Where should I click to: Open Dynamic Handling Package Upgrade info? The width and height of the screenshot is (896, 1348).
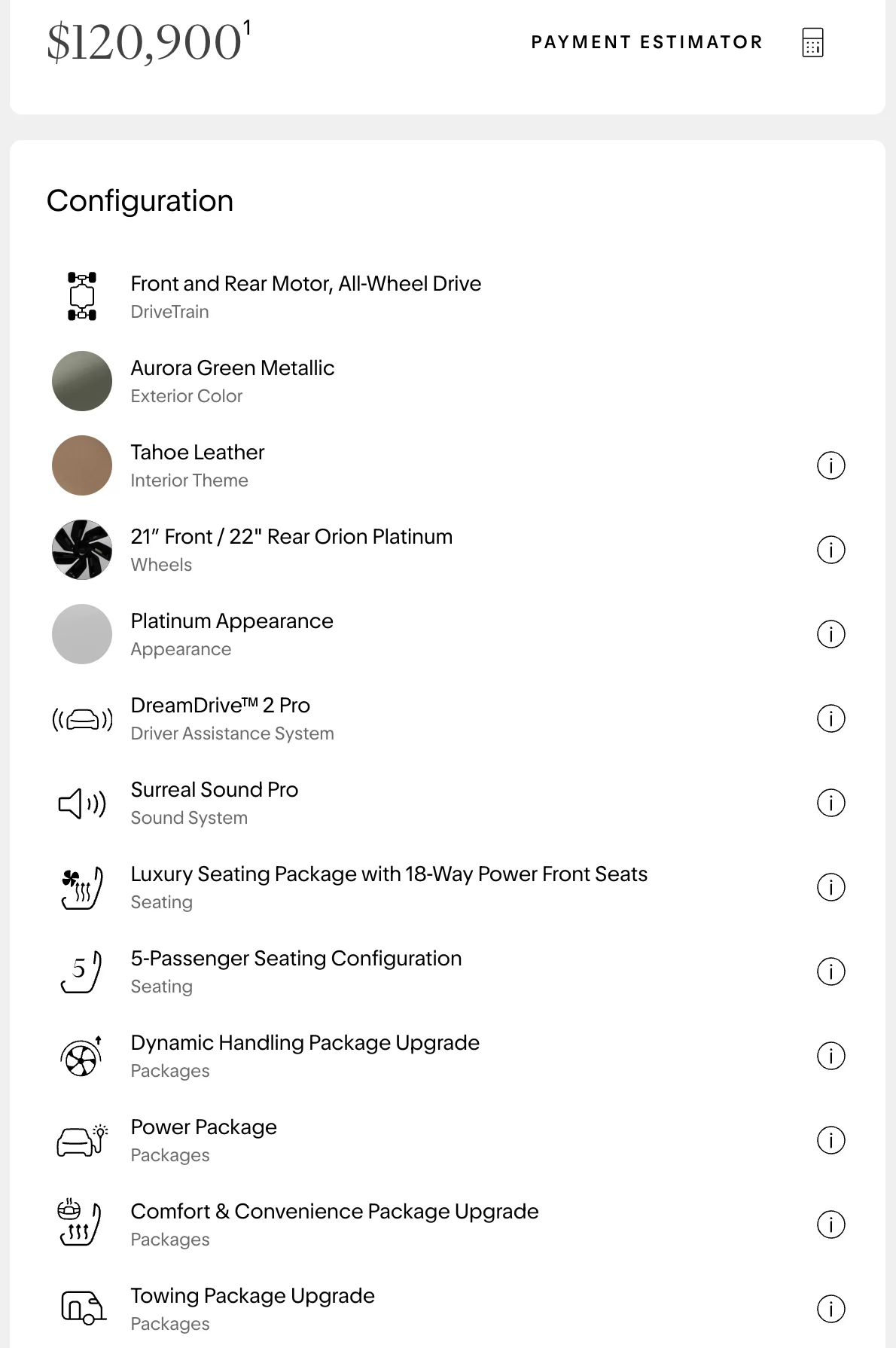[x=830, y=1056]
